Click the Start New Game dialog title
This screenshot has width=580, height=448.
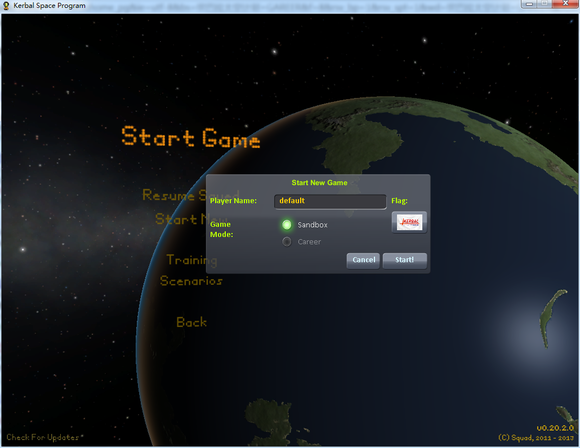[320, 183]
